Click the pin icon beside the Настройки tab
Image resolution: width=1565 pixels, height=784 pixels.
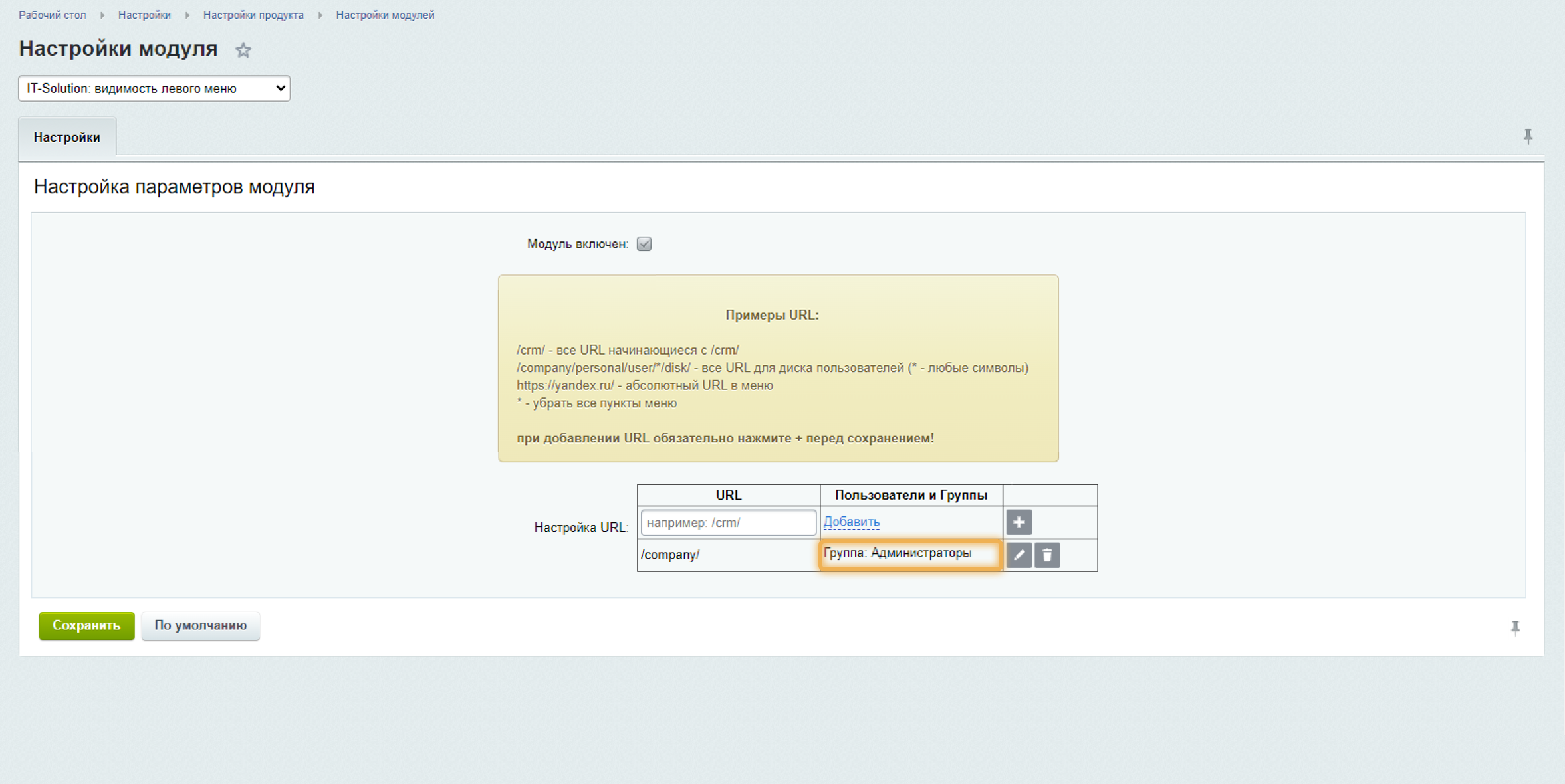point(1528,136)
